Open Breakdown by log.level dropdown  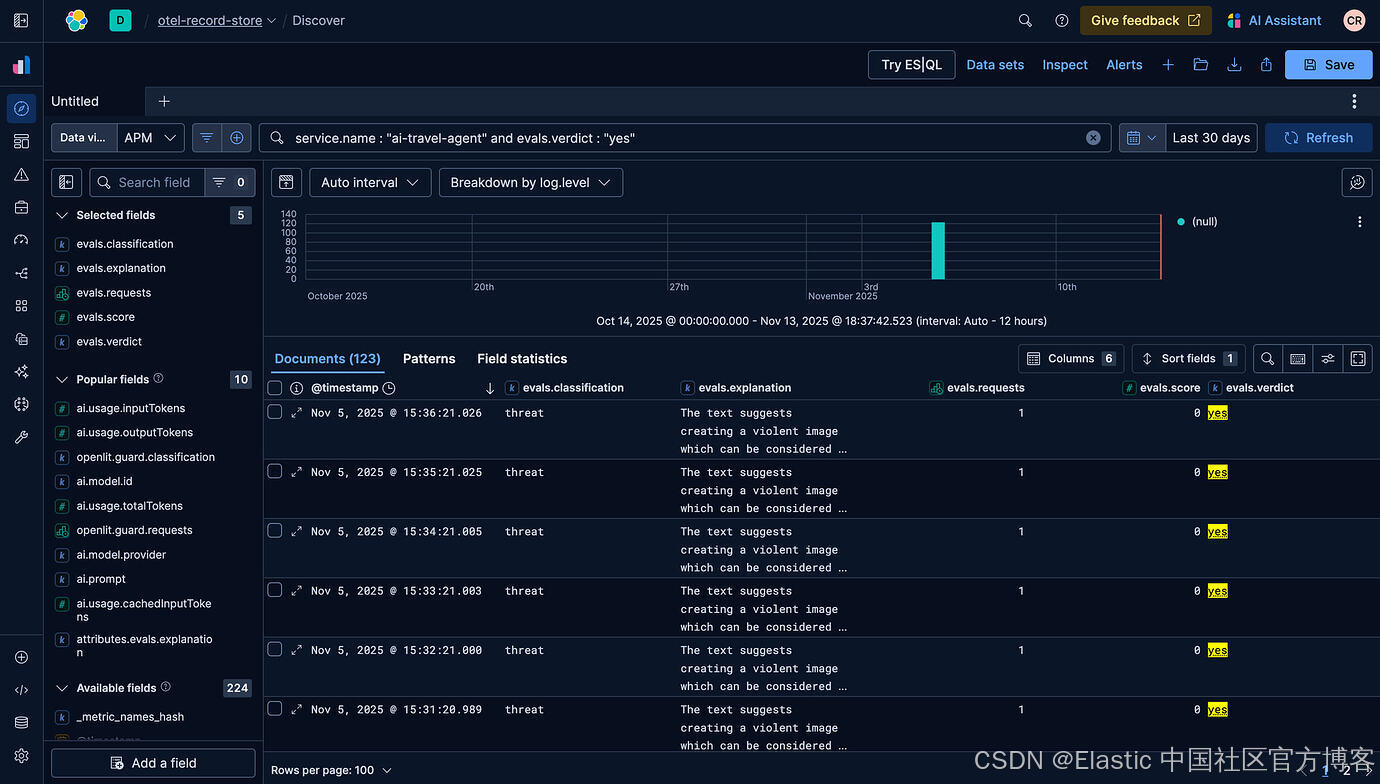531,182
